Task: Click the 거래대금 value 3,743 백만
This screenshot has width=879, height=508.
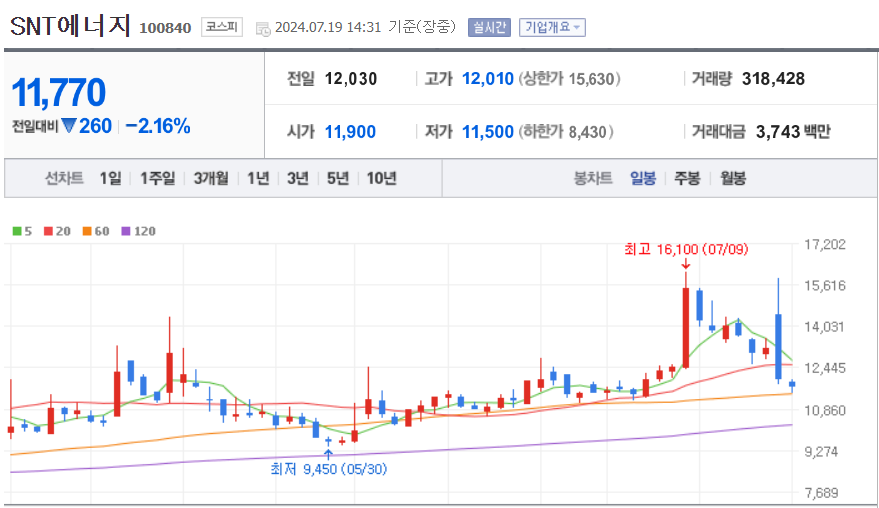Action: point(793,132)
